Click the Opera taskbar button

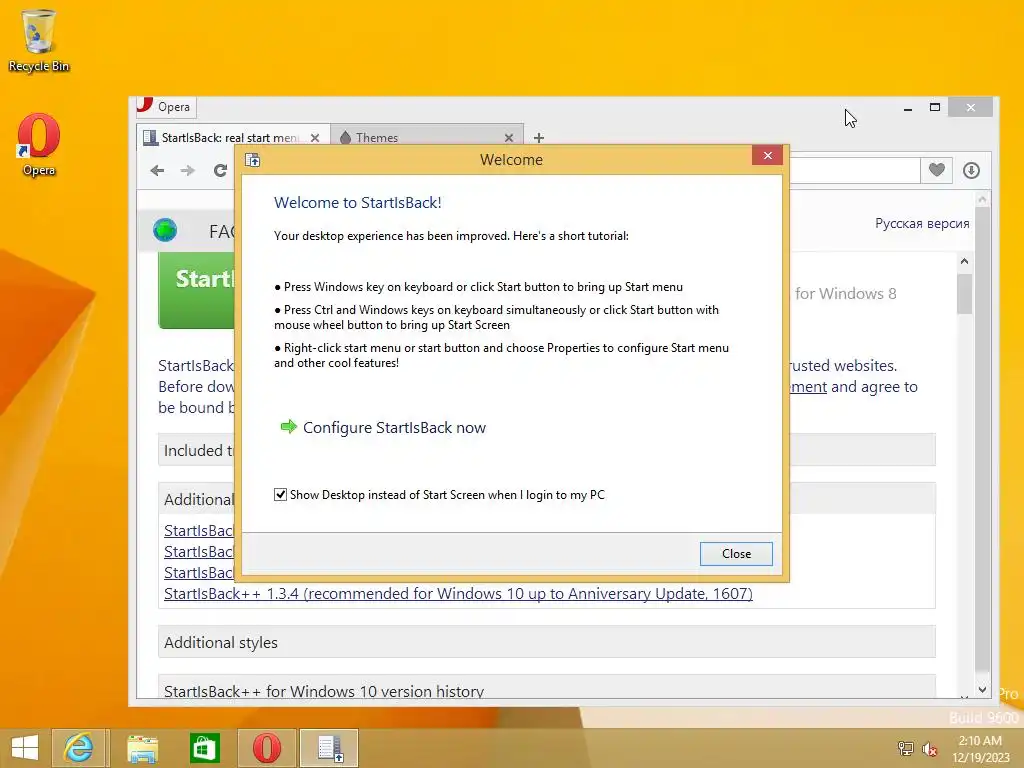pos(266,748)
